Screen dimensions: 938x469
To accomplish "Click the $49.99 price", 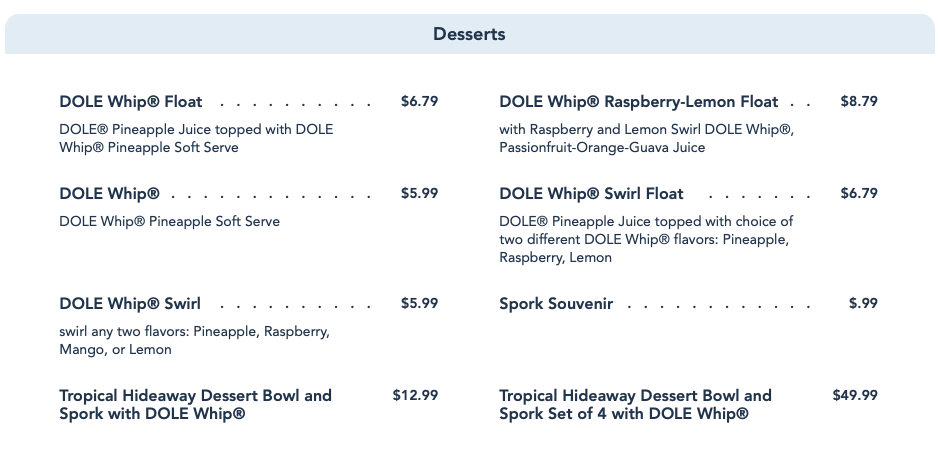I will coord(855,395).
